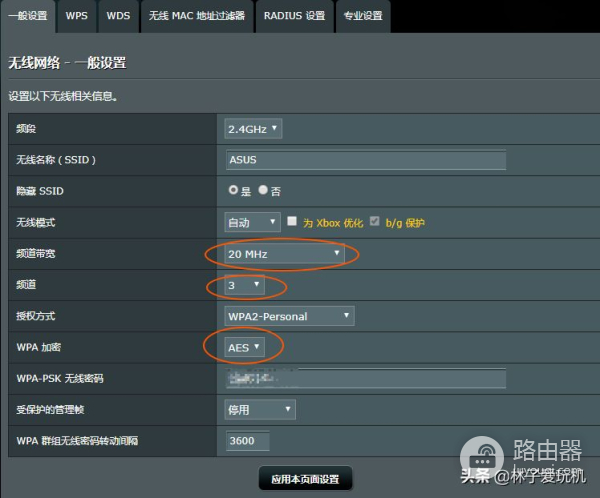Open the RADIUS 设置 tab
This screenshot has width=600, height=498.
click(x=294, y=16)
